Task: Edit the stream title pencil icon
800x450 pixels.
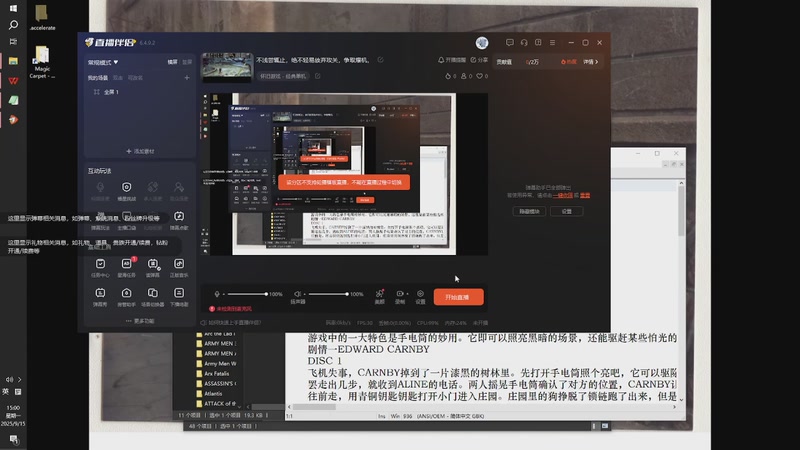Action: [380, 60]
